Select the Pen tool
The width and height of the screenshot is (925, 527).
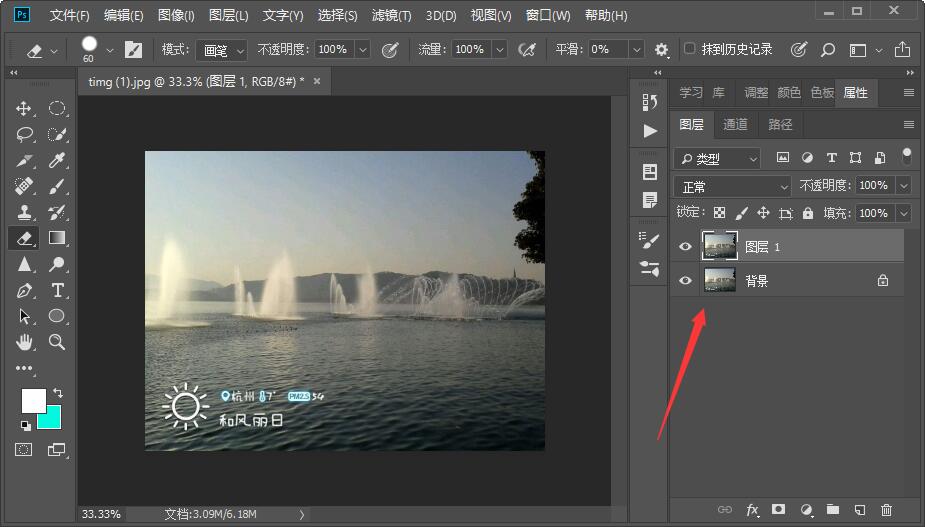pyautogui.click(x=24, y=290)
